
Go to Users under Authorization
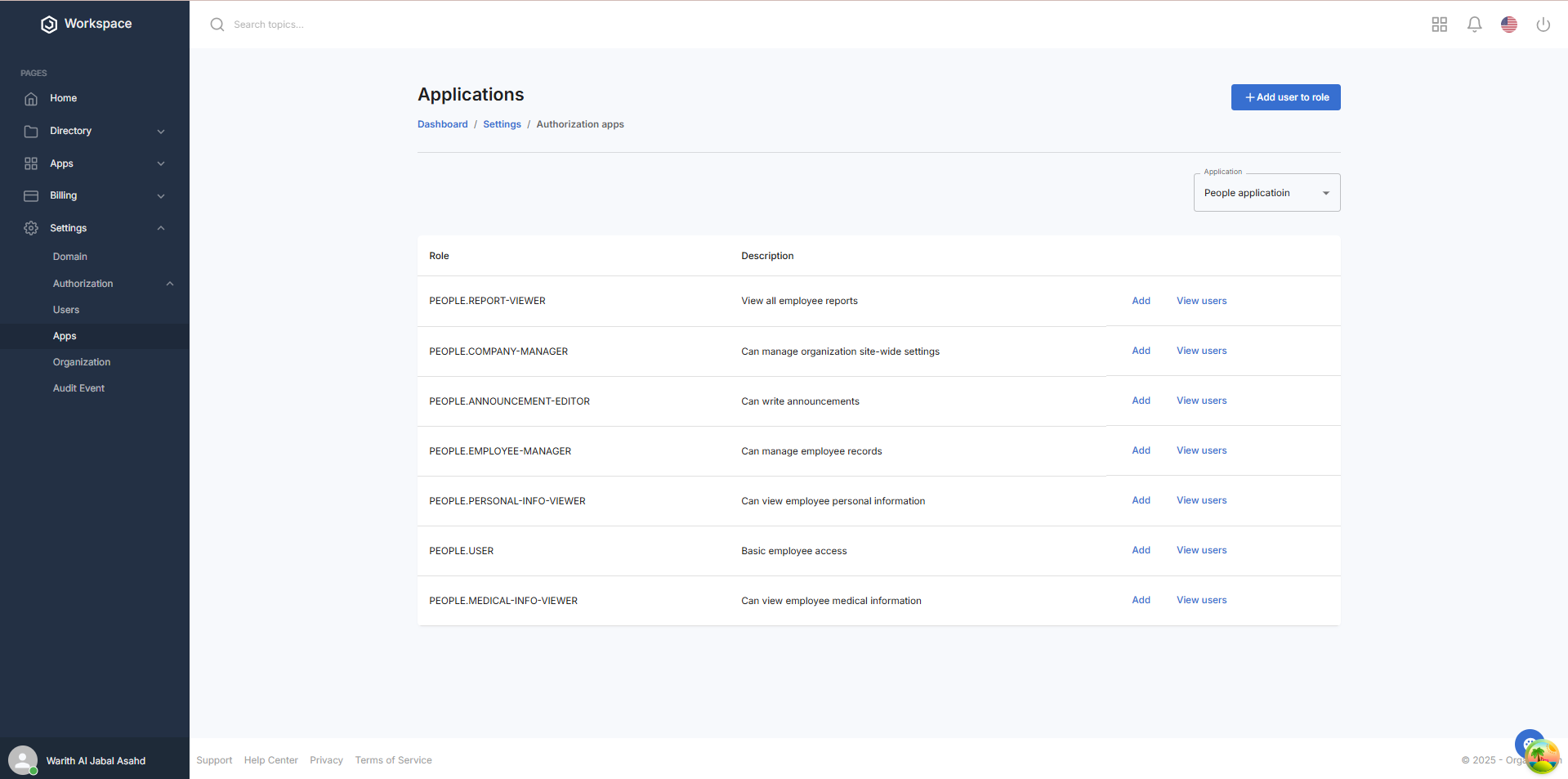[66, 310]
